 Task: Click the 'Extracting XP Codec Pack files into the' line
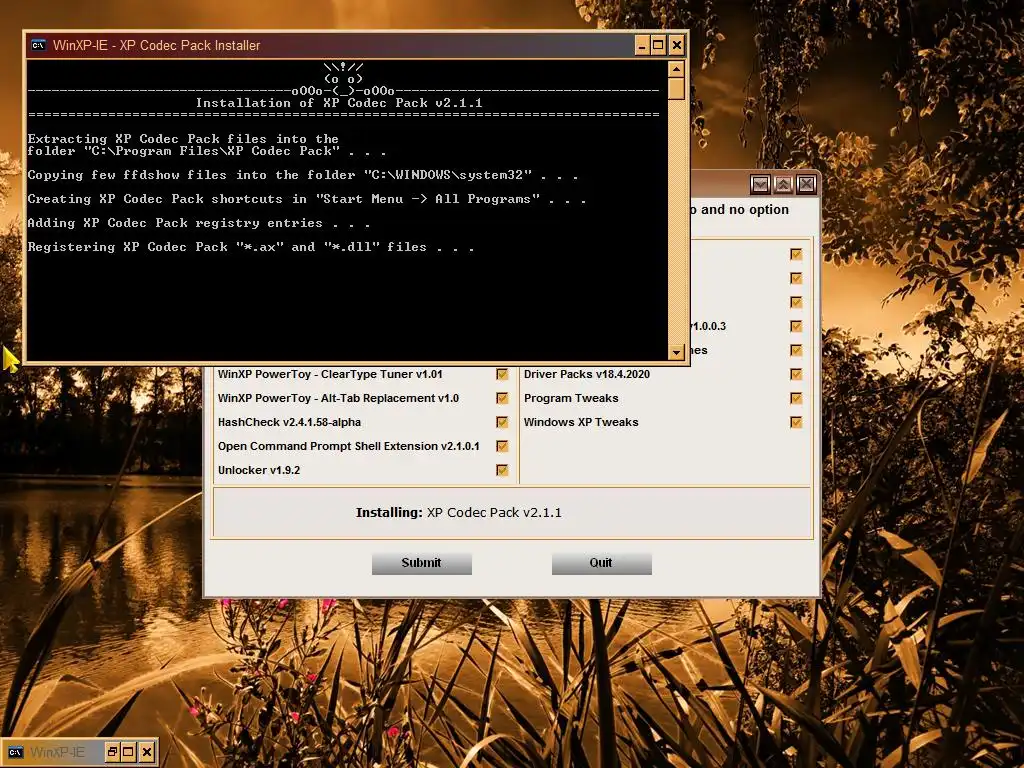[183, 139]
